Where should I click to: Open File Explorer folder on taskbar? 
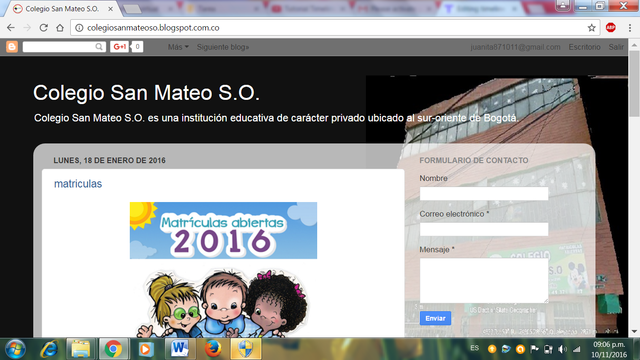pos(80,349)
